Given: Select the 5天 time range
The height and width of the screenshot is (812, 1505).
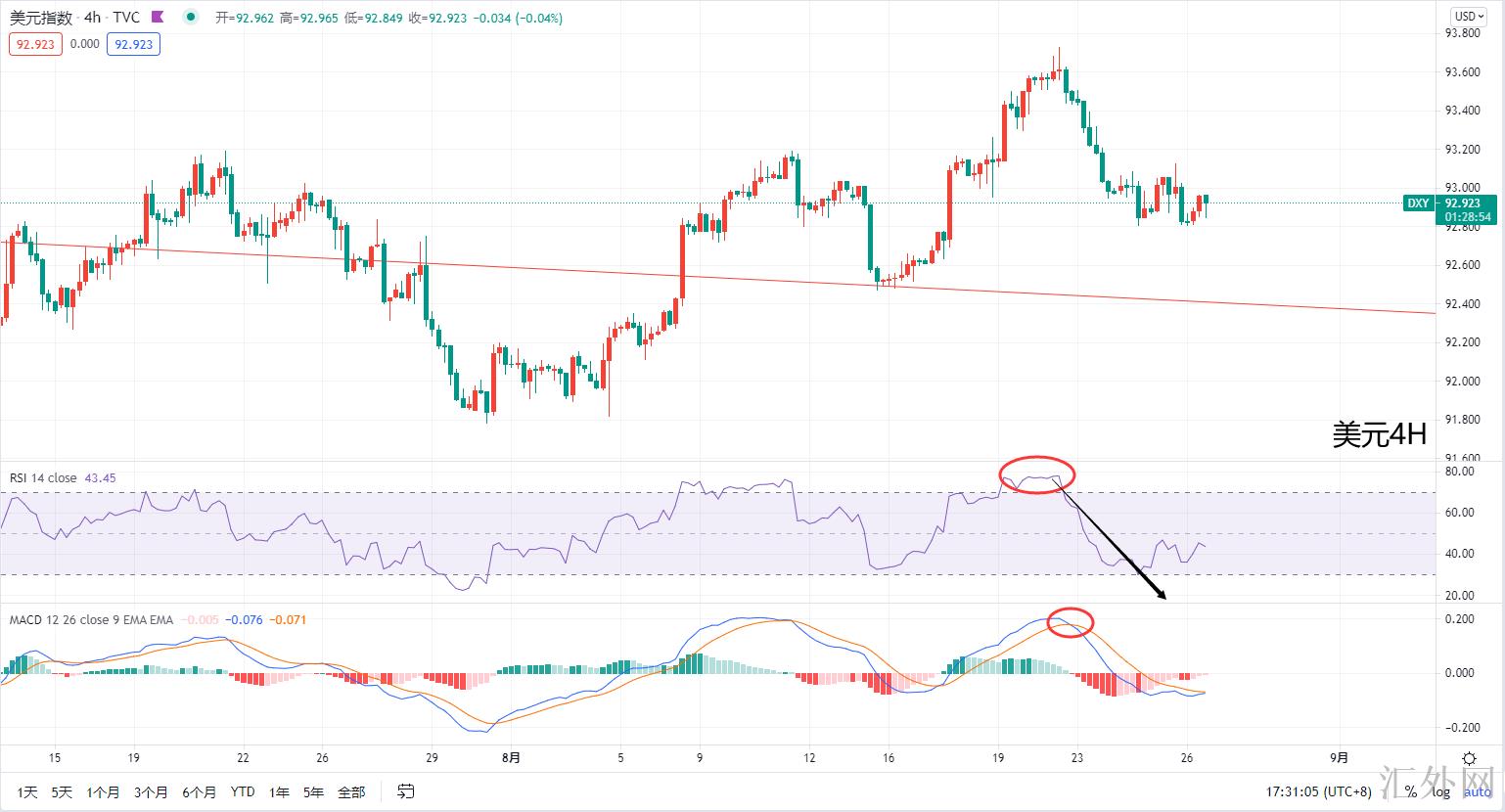Looking at the screenshot, I should [x=62, y=791].
